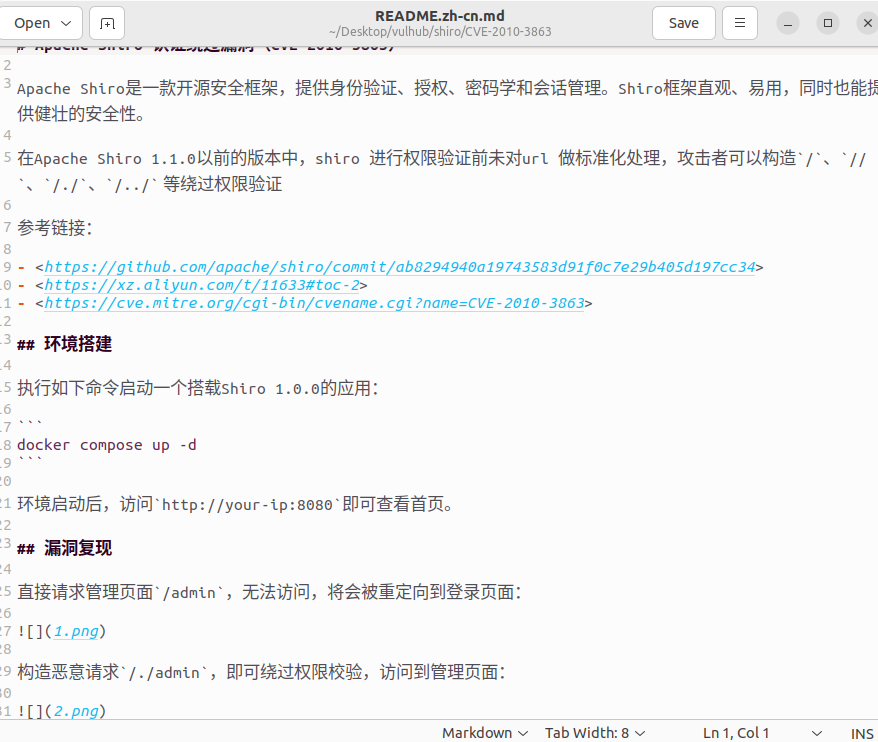The image size is (878, 742).
Task: Create a new document tab icon
Action: pos(107,23)
